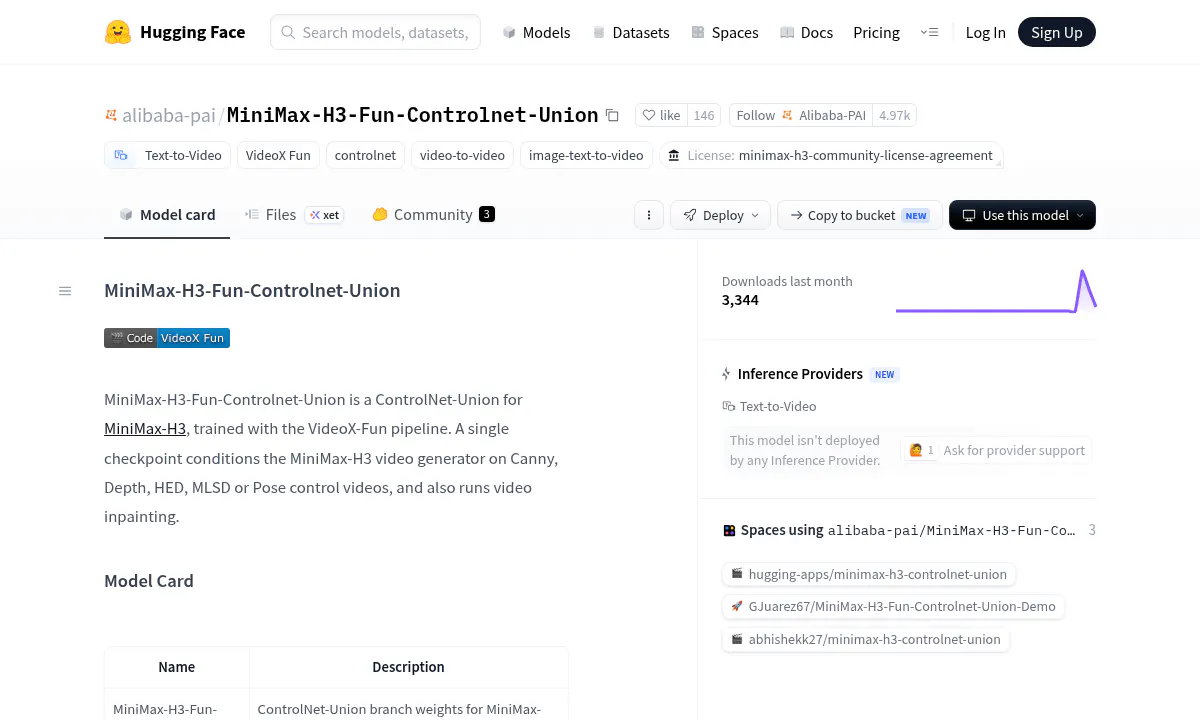
Task: Open the Docs nav item
Action: click(806, 32)
